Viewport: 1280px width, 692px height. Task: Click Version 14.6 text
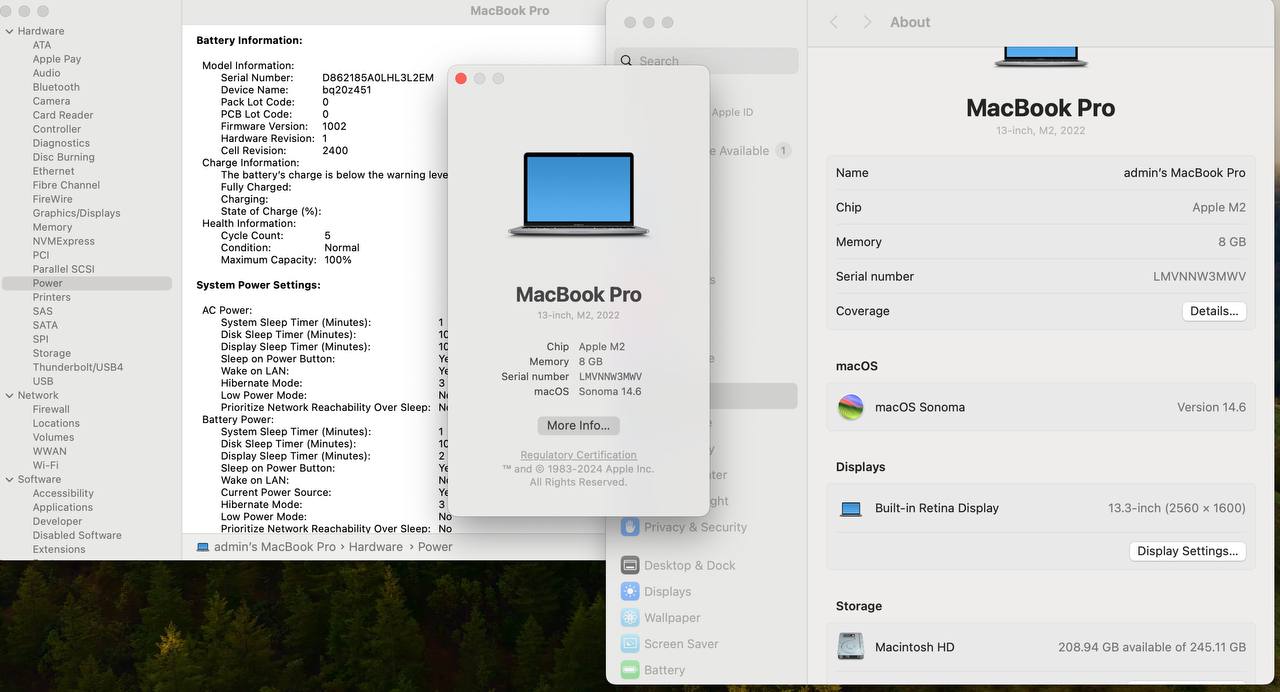click(1211, 407)
